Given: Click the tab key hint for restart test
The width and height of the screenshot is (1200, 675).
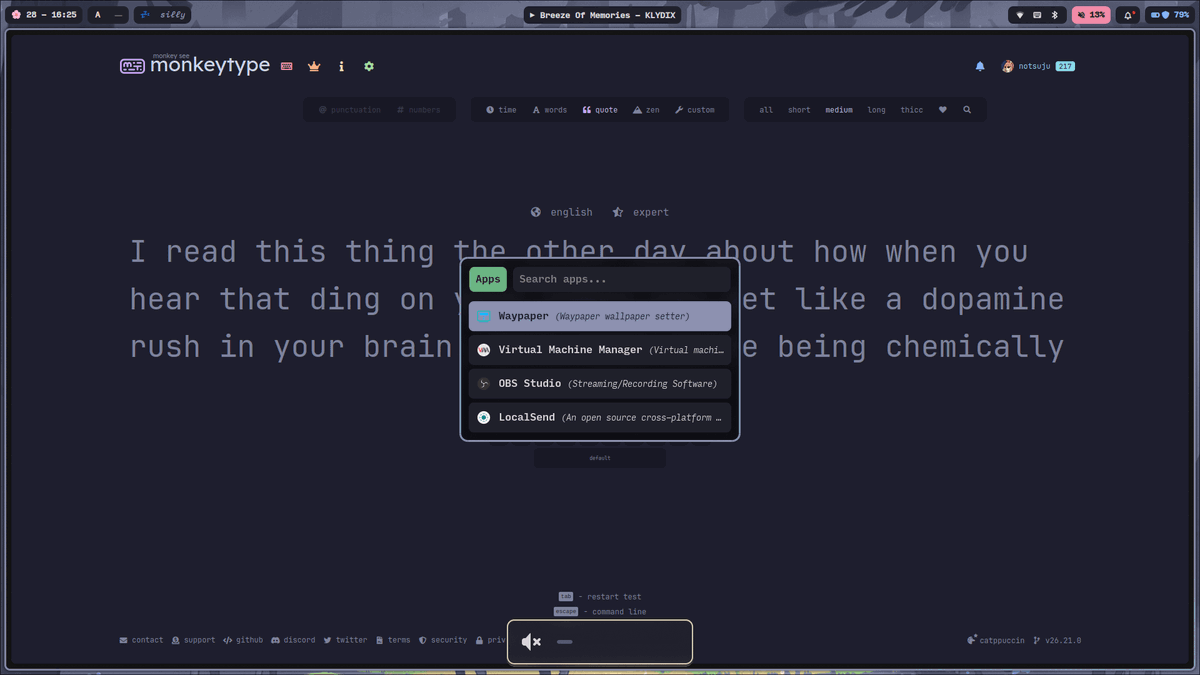Looking at the screenshot, I should tap(566, 597).
